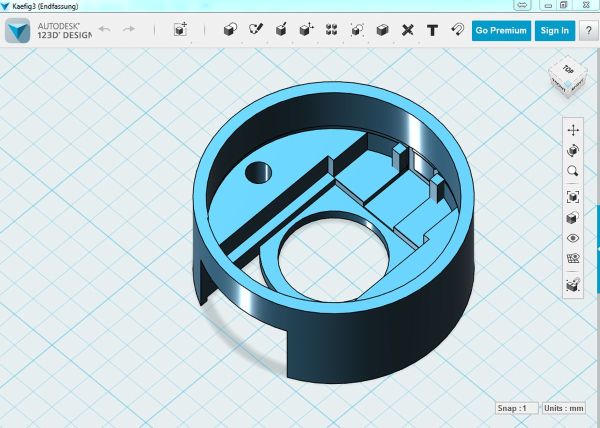This screenshot has width=600, height=428.
Task: Select the Measure tool
Action: (408, 30)
